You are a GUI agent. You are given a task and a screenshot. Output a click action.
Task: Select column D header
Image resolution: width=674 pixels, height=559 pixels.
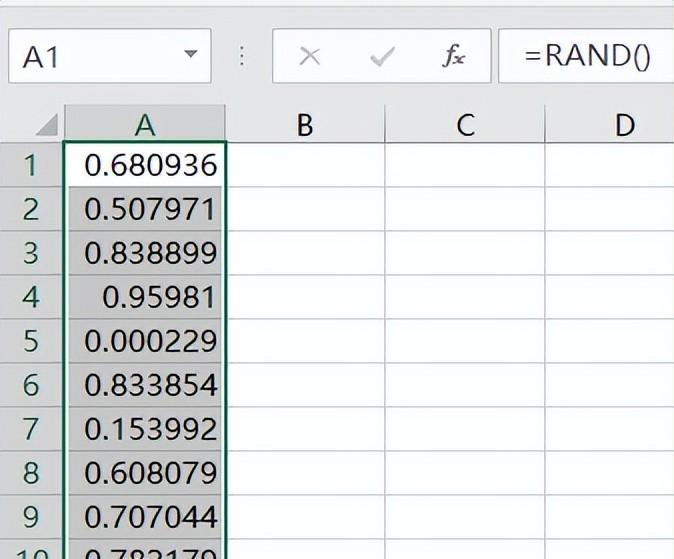point(610,124)
